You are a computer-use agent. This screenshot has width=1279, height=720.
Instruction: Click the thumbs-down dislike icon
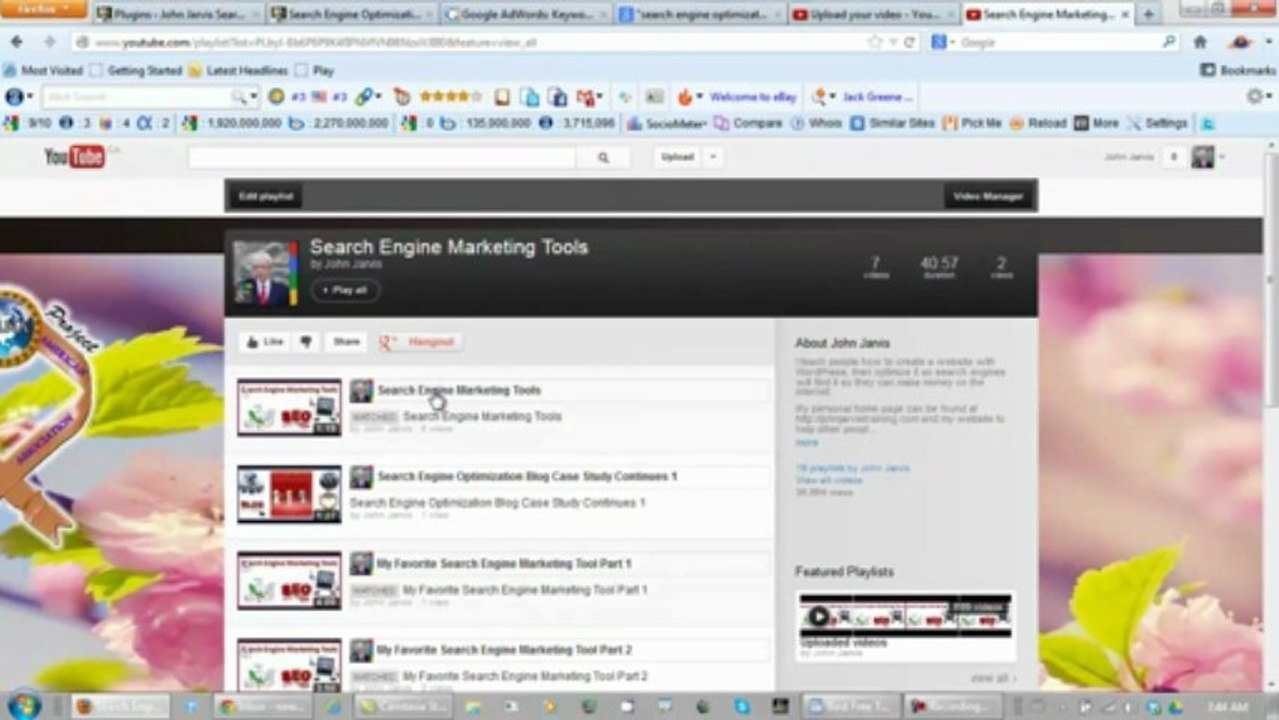coord(306,342)
